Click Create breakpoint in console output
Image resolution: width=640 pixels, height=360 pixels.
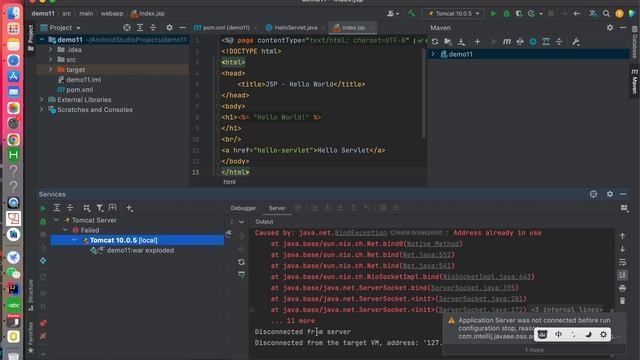[416, 233]
